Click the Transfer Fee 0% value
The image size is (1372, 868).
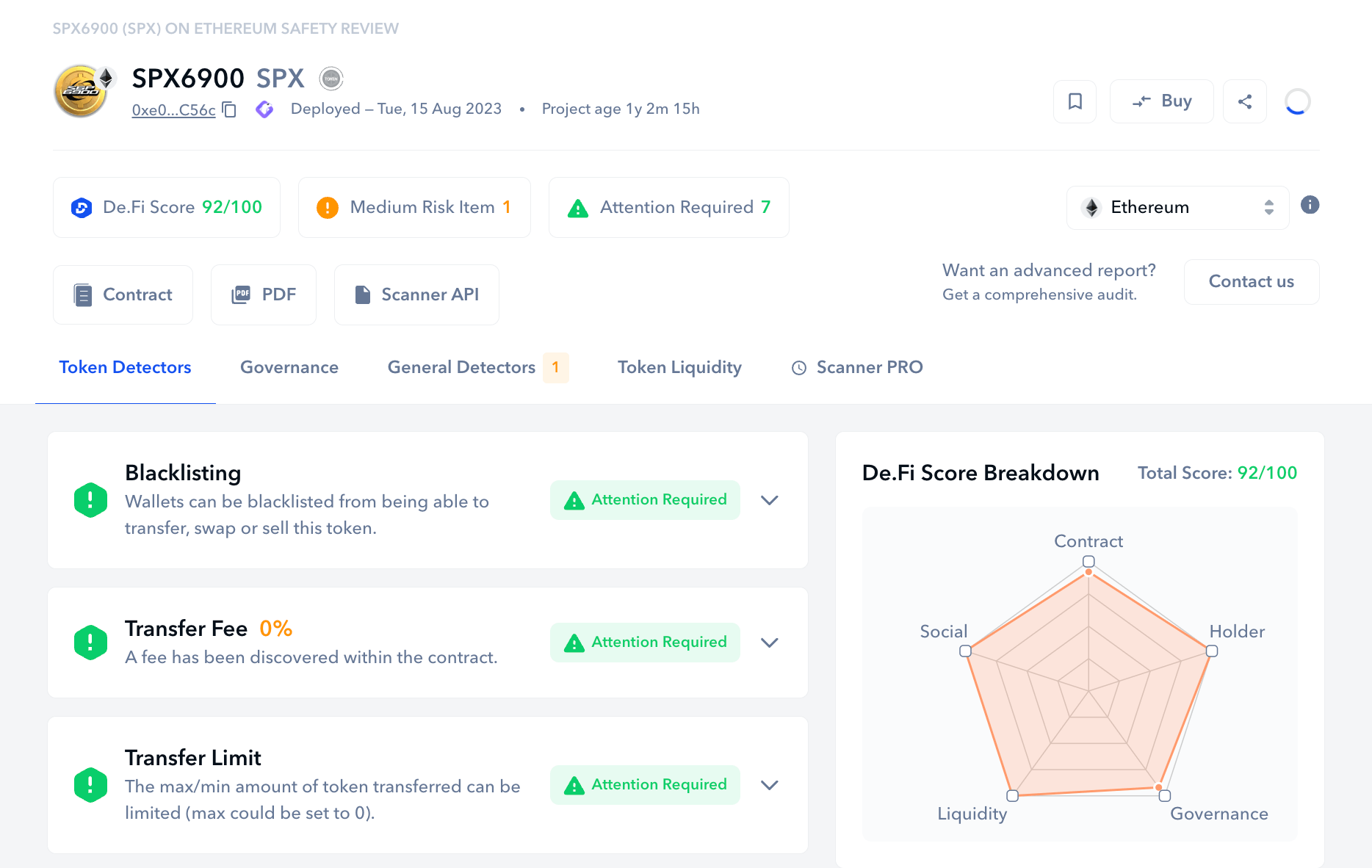click(276, 629)
